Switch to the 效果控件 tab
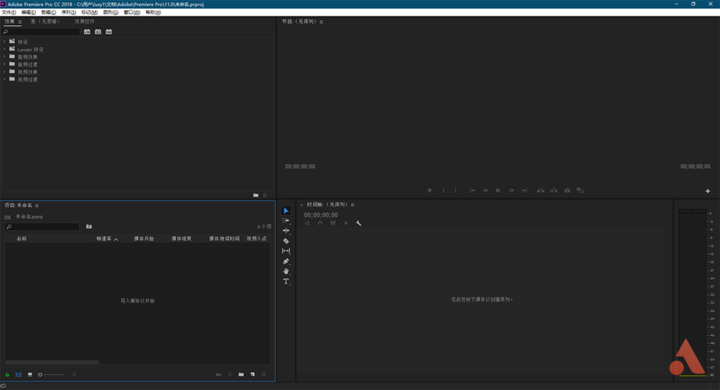 [x=84, y=22]
